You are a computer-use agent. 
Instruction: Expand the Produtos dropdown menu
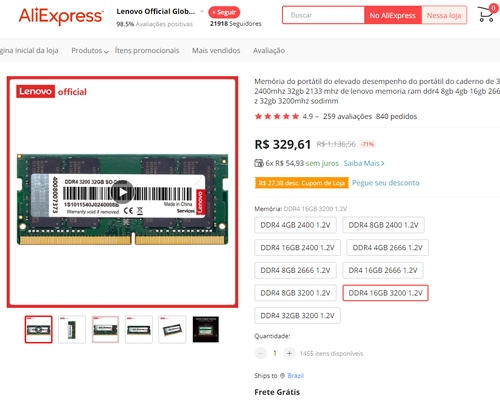[x=90, y=51]
